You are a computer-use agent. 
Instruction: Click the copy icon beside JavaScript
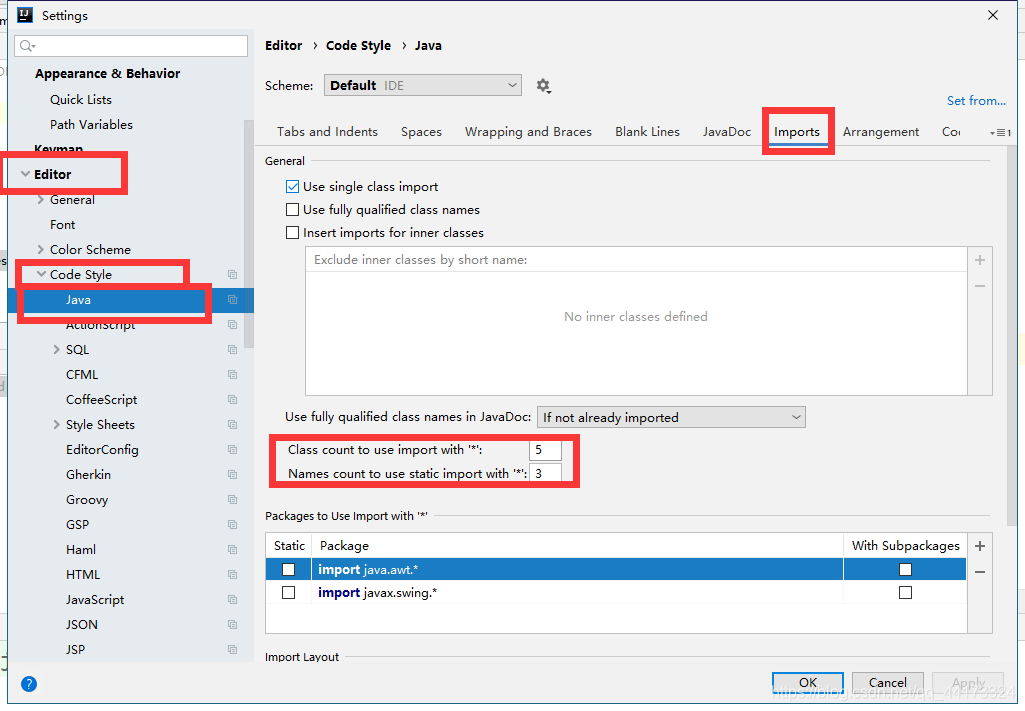[x=232, y=599]
